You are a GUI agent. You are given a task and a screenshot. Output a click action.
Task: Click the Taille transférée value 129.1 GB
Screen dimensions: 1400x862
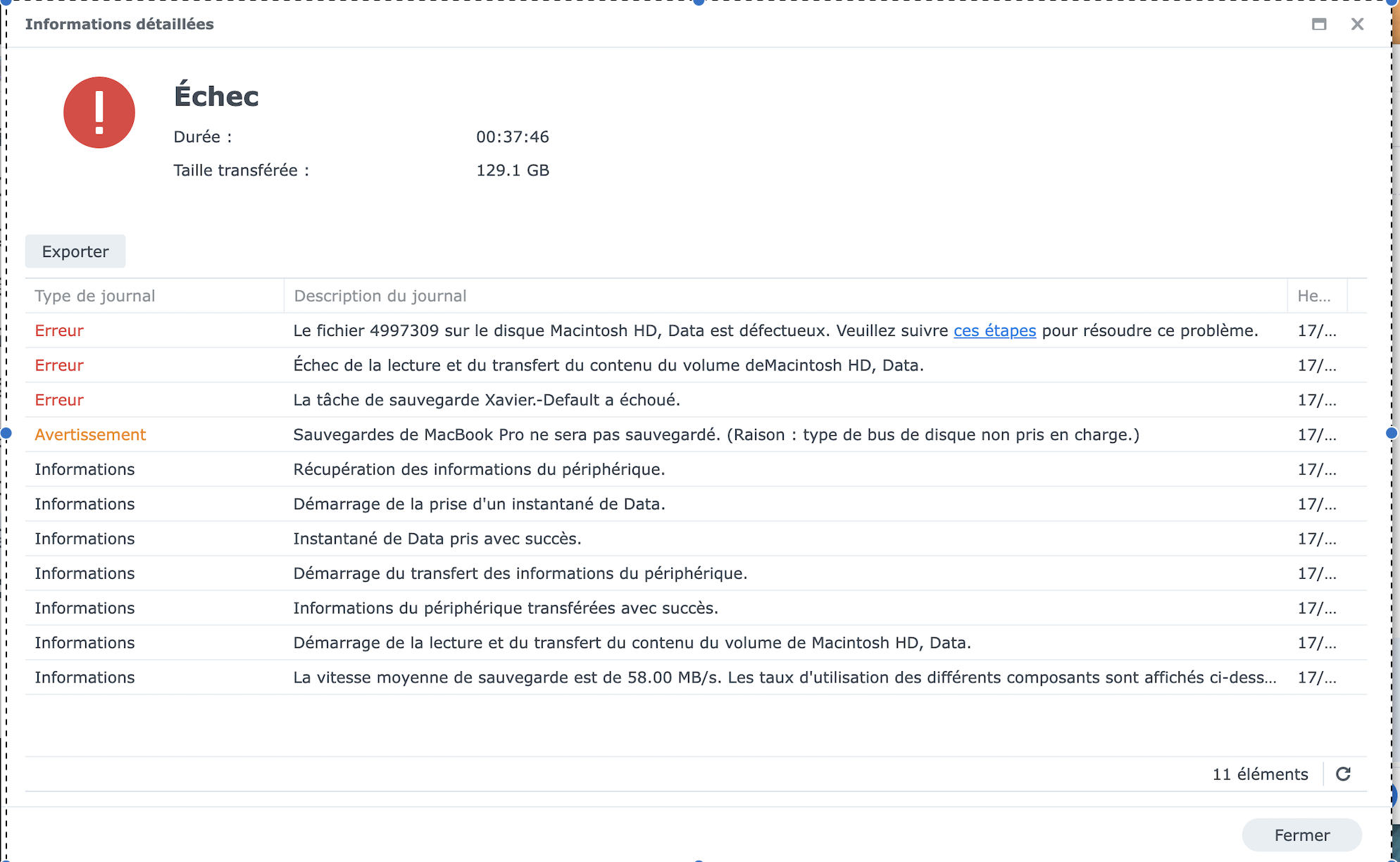(x=512, y=170)
